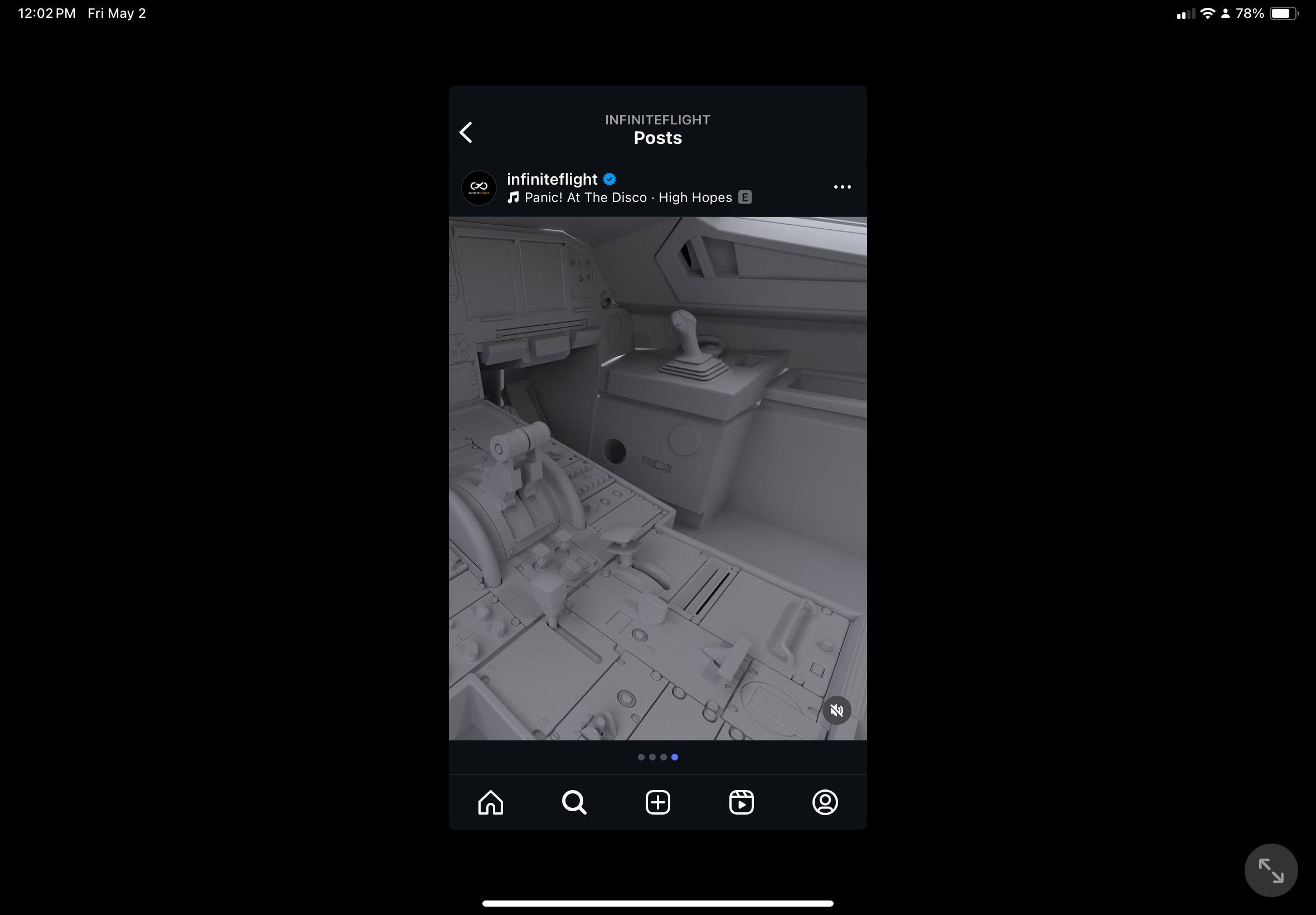Open your Profile tab
This screenshot has height=915, width=1316.
(825, 802)
